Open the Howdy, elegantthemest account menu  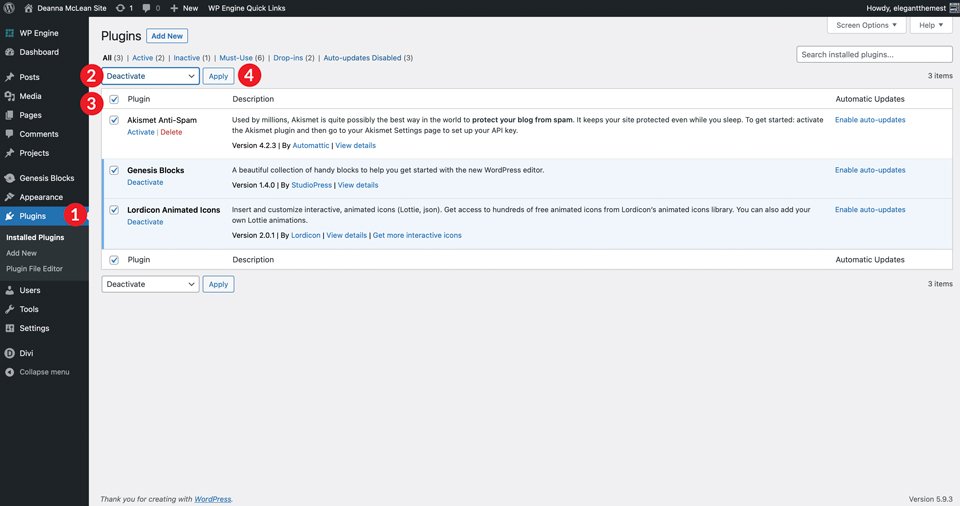point(906,8)
